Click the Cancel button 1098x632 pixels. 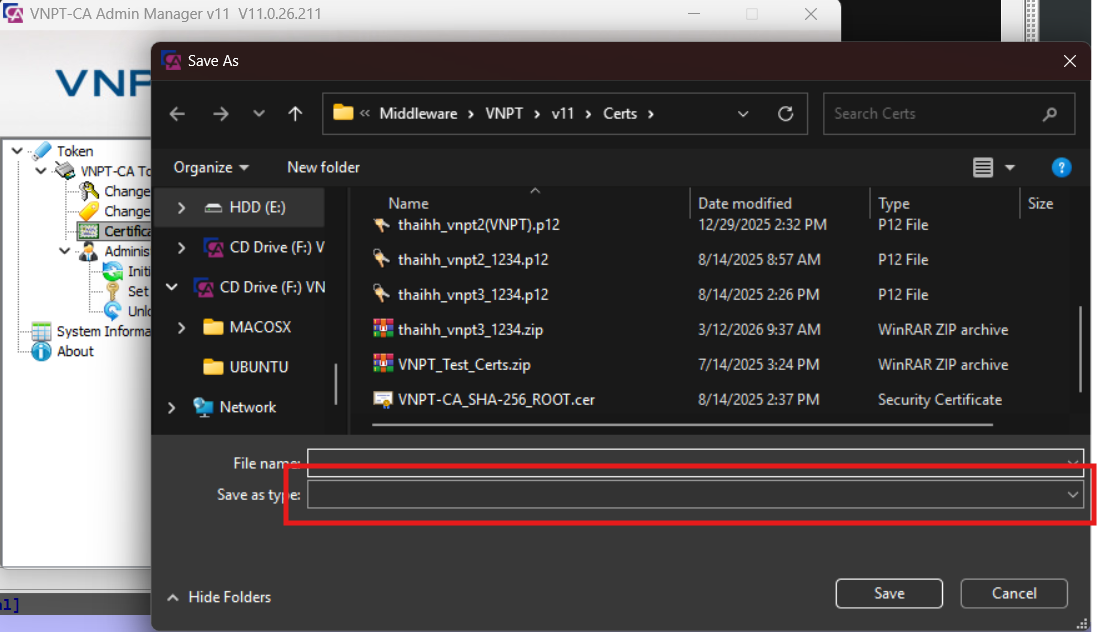pos(1014,594)
